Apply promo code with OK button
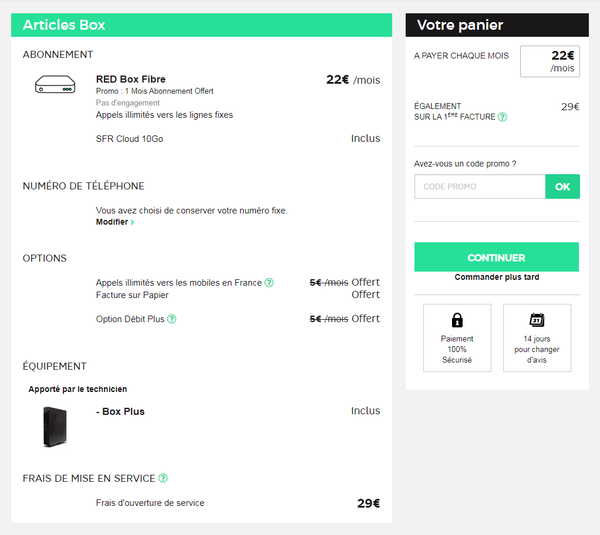The width and height of the screenshot is (600, 535). coord(562,187)
